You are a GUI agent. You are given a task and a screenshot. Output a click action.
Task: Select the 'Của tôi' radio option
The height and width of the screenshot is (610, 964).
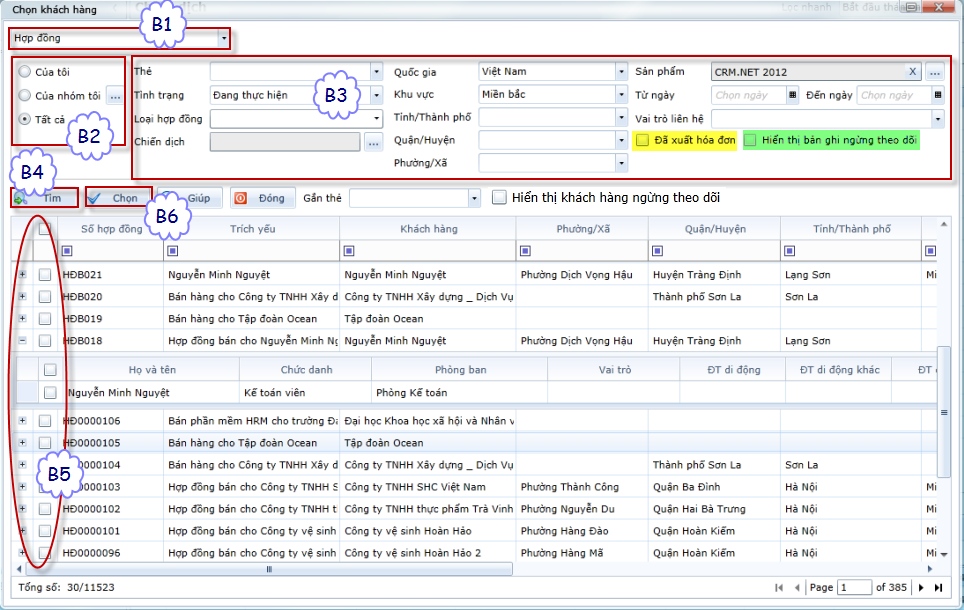pos(25,72)
